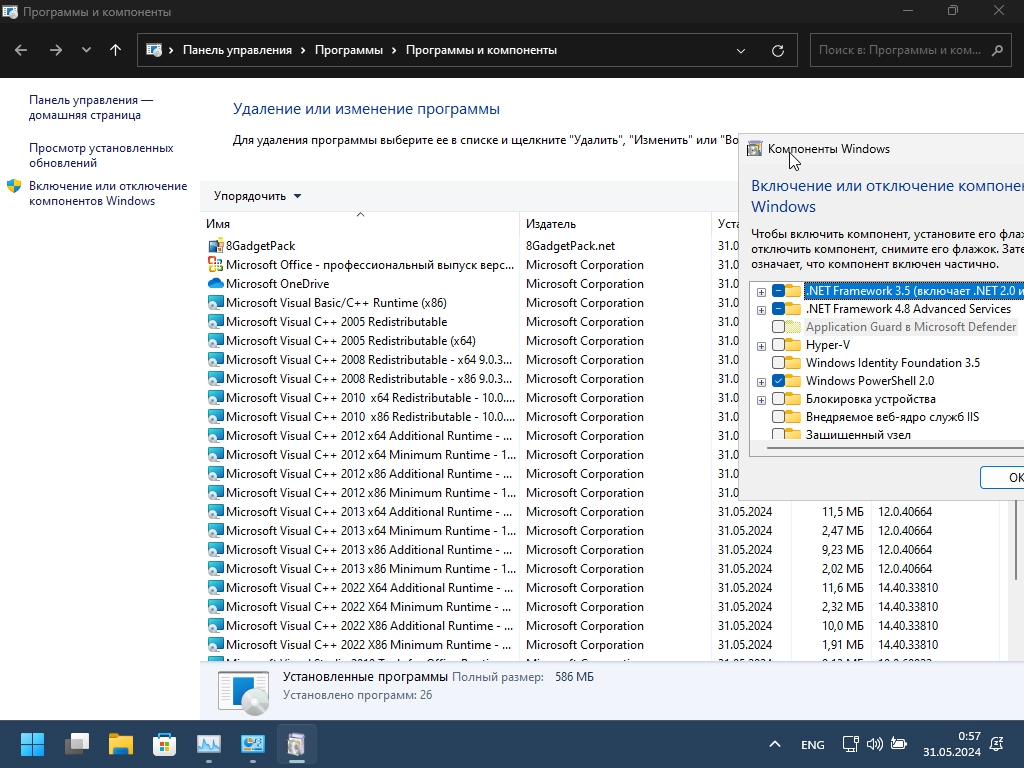Image resolution: width=1024 pixels, height=768 pixels.
Task: Click the Microsoft Office program icon
Action: [215, 265]
